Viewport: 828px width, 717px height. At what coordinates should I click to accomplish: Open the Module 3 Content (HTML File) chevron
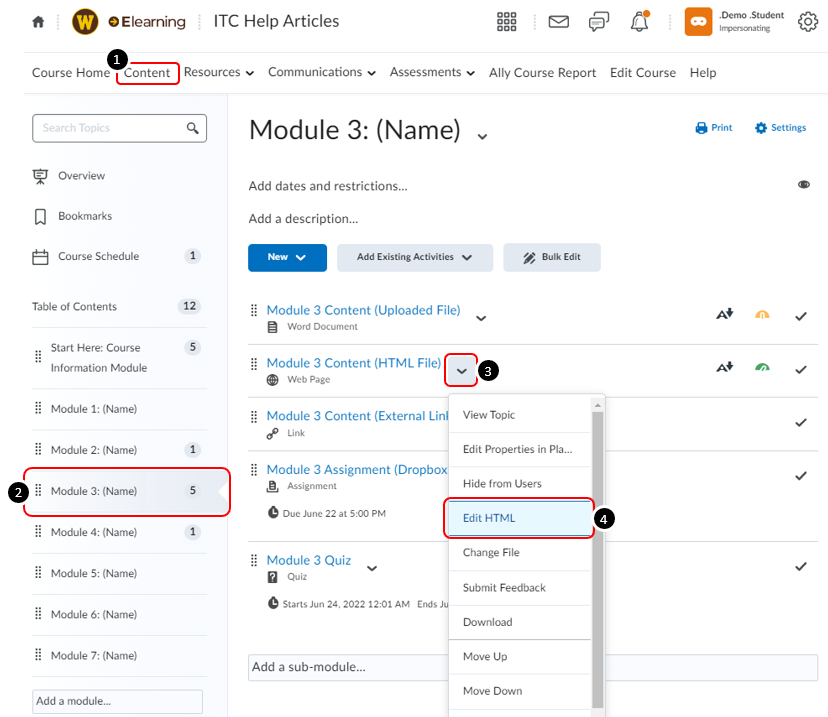point(461,370)
